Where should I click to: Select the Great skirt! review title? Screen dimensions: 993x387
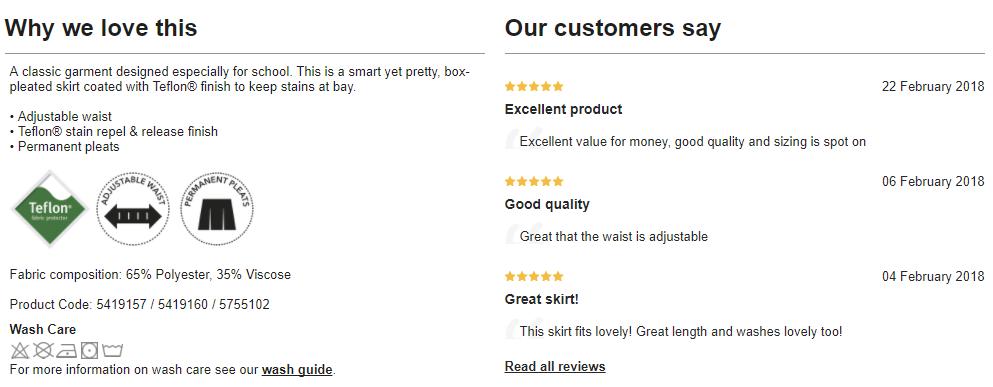click(541, 299)
